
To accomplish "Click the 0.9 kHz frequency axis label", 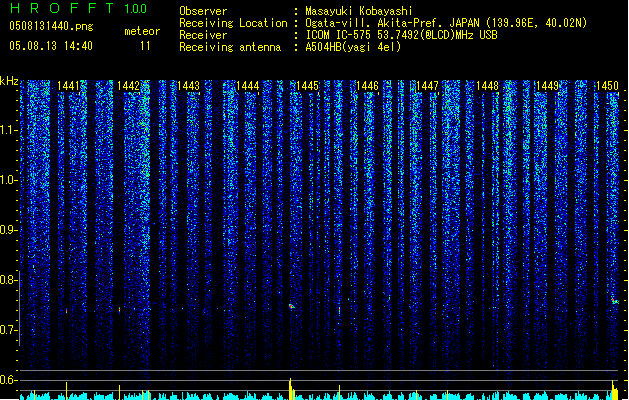I will coord(8,230).
